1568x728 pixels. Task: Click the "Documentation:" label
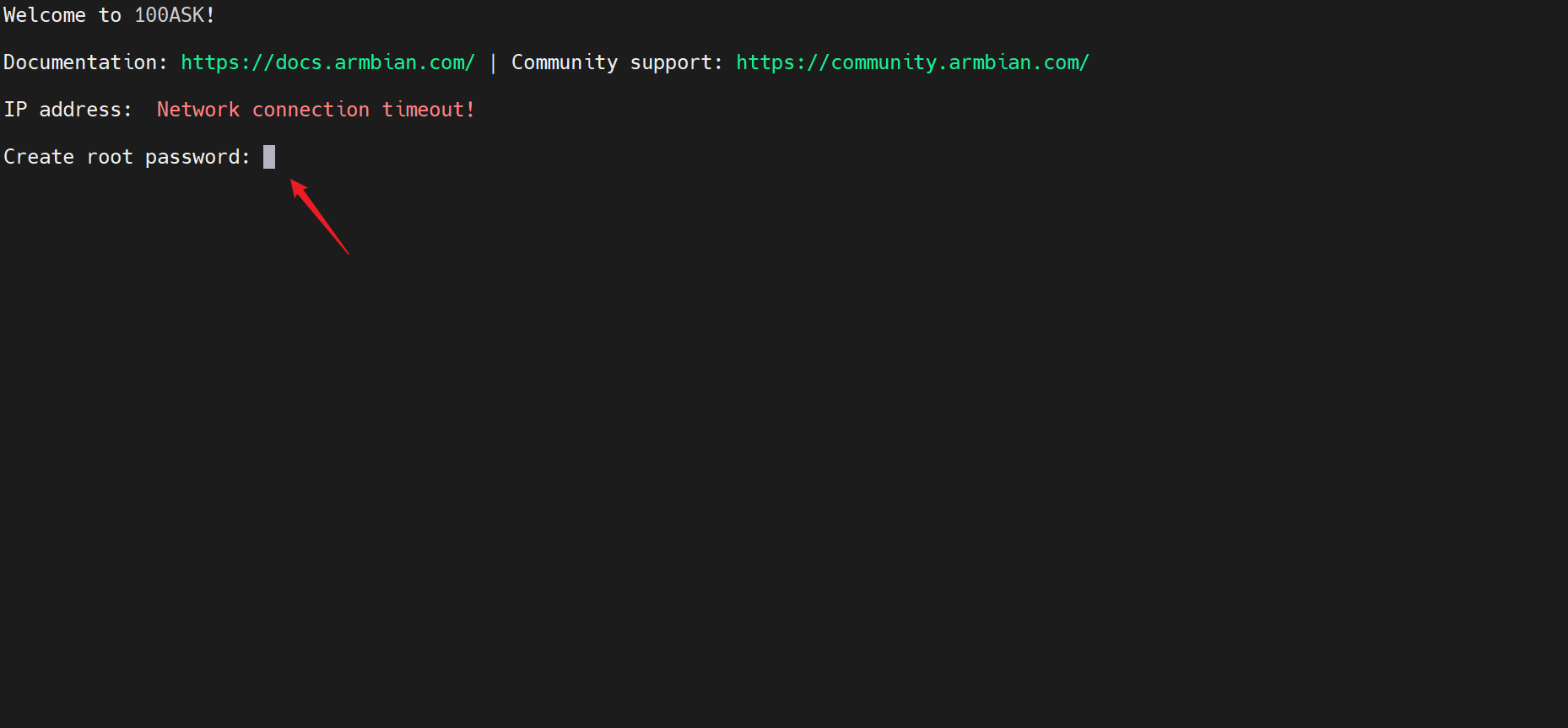85,62
